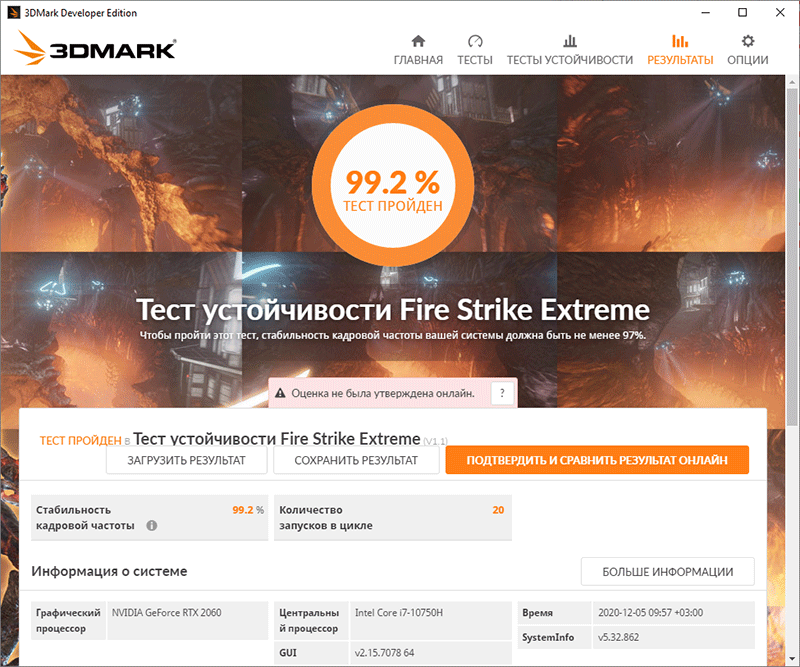Click the bar chart icon above ТЕСТЫ УСТОЙЧИВОСТИ

pos(570,41)
